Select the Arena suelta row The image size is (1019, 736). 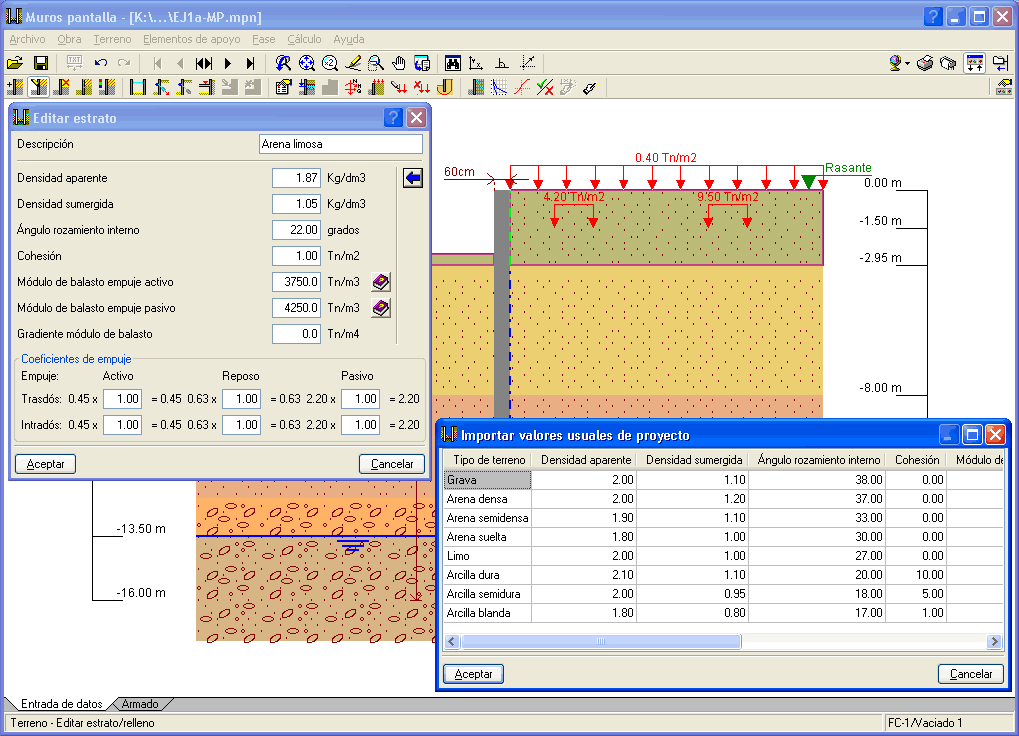coord(723,537)
